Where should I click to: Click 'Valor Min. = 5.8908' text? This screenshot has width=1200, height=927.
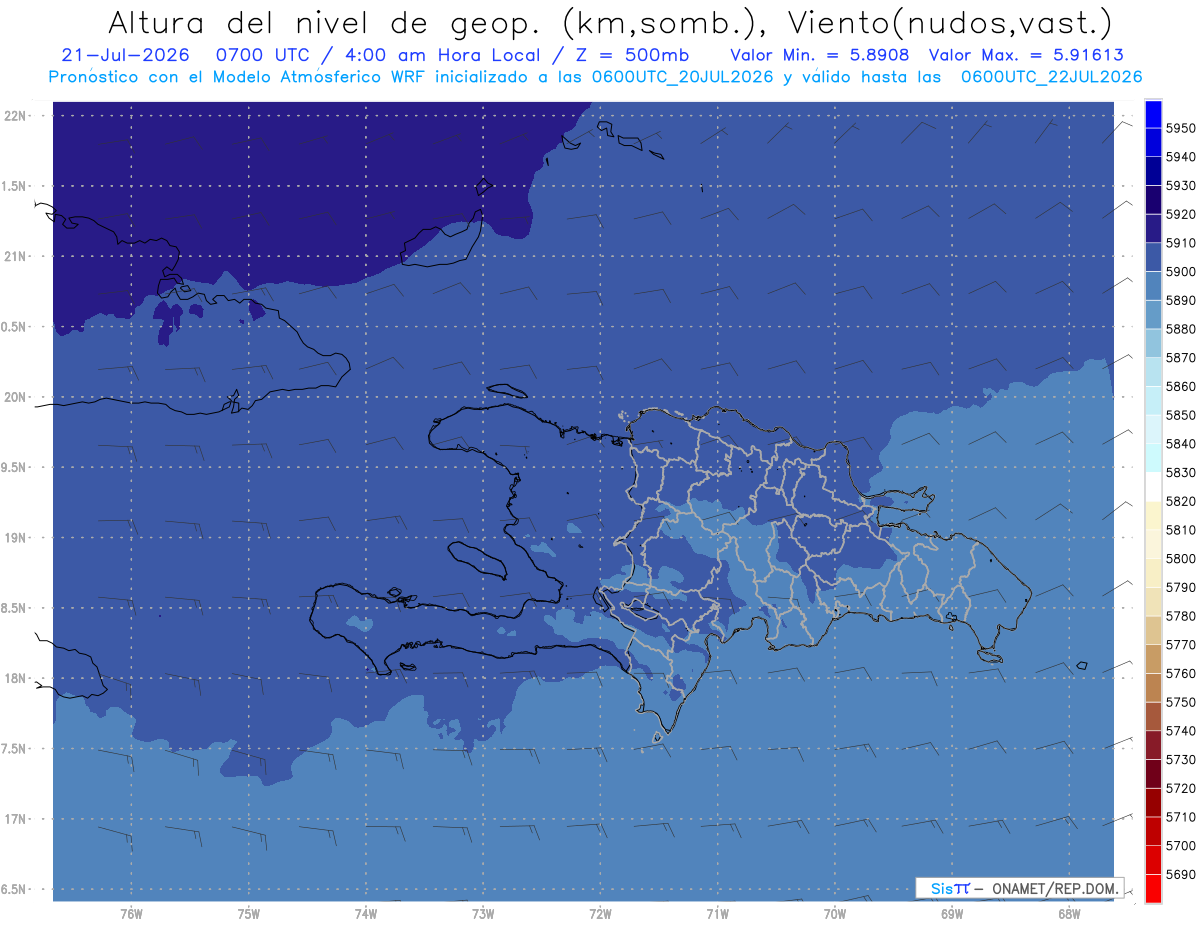pos(820,56)
